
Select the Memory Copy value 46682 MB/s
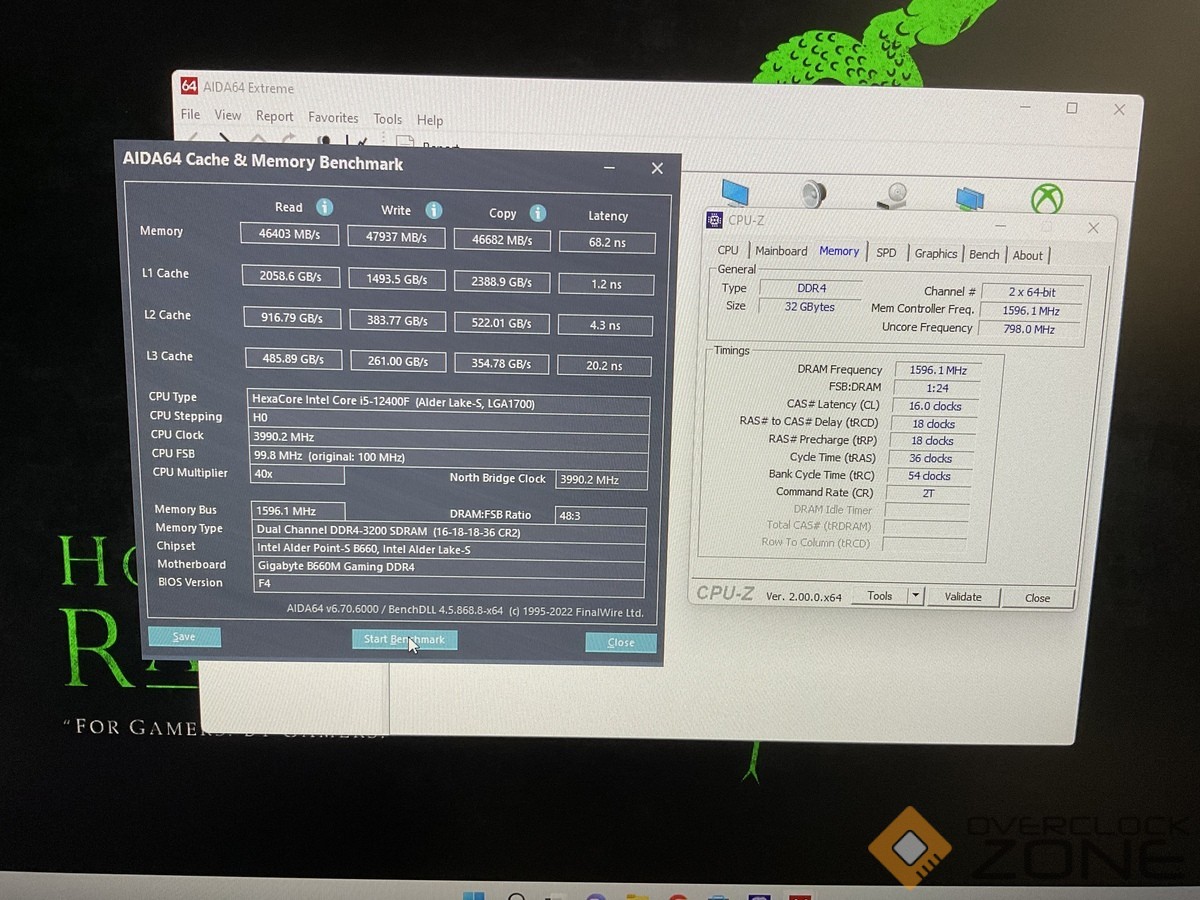tap(502, 240)
